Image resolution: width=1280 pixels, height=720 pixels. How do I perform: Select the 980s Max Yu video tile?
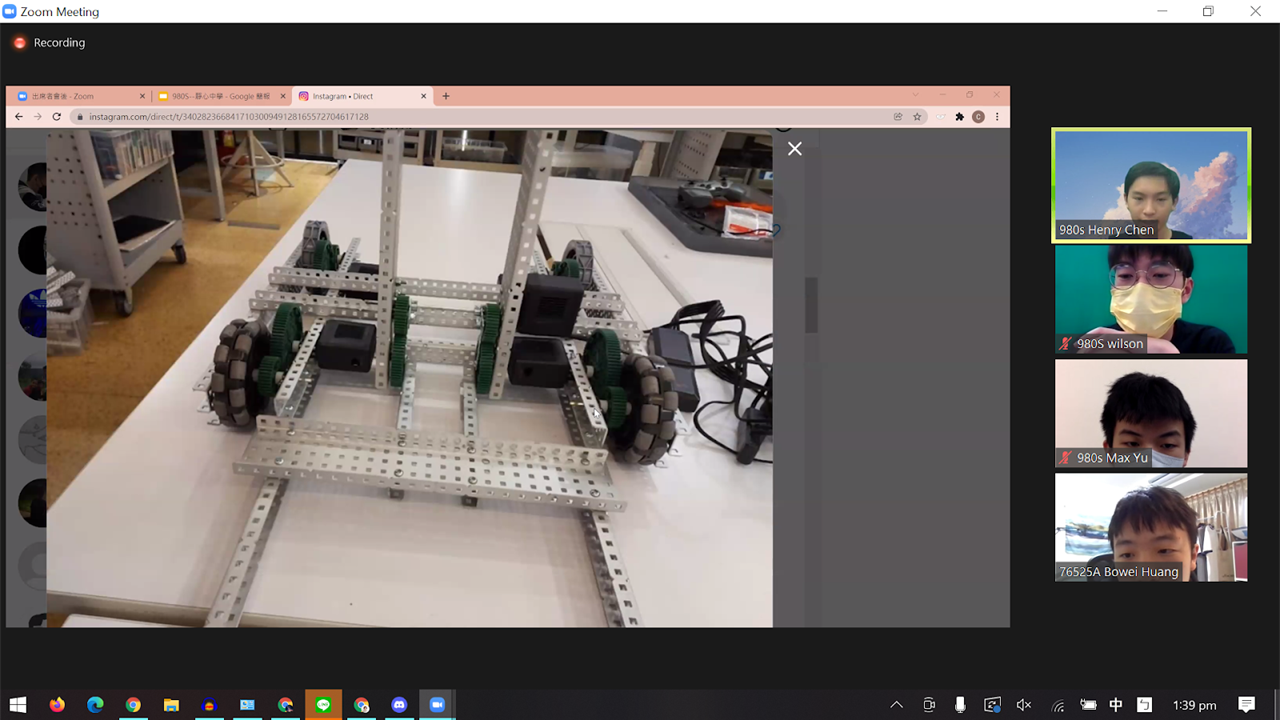[x=1151, y=413]
